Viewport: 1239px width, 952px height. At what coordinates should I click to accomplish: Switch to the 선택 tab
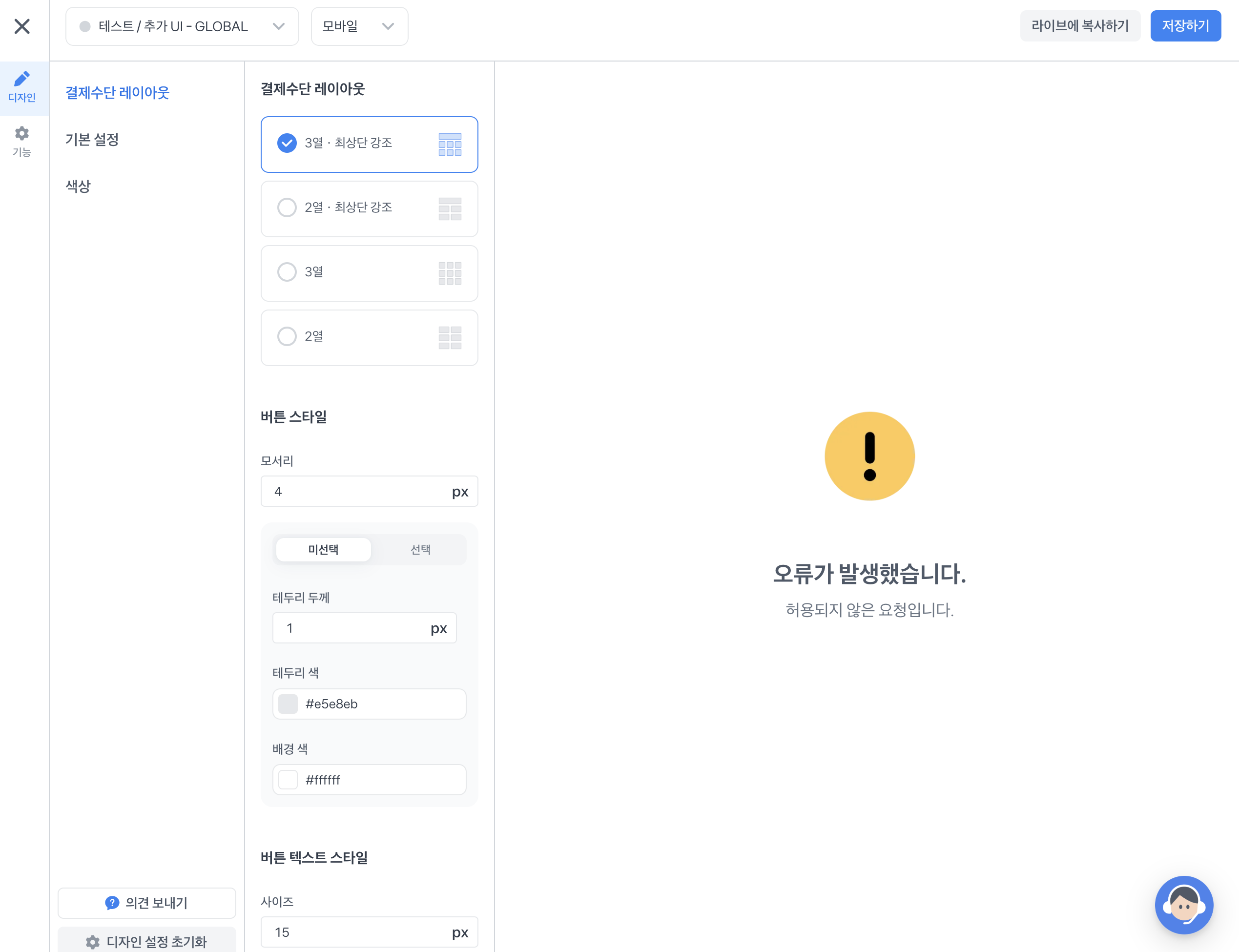point(420,550)
